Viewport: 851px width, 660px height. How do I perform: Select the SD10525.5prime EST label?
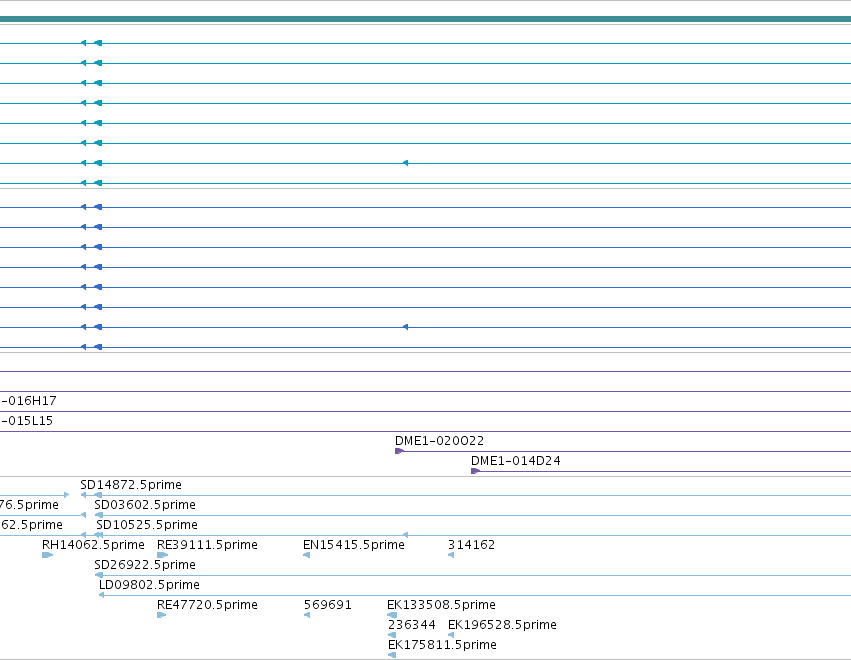[x=147, y=525]
